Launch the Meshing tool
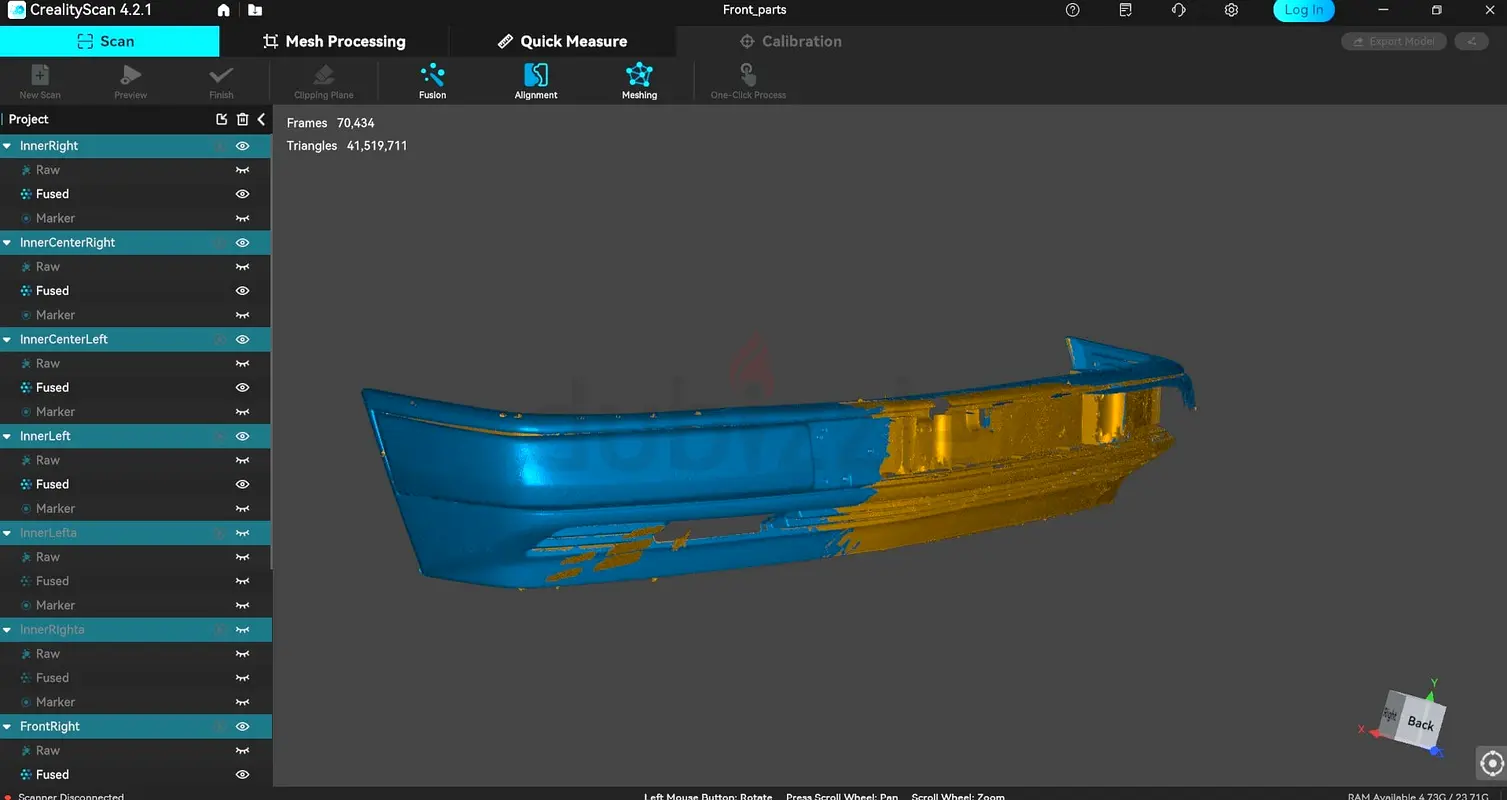 point(639,81)
